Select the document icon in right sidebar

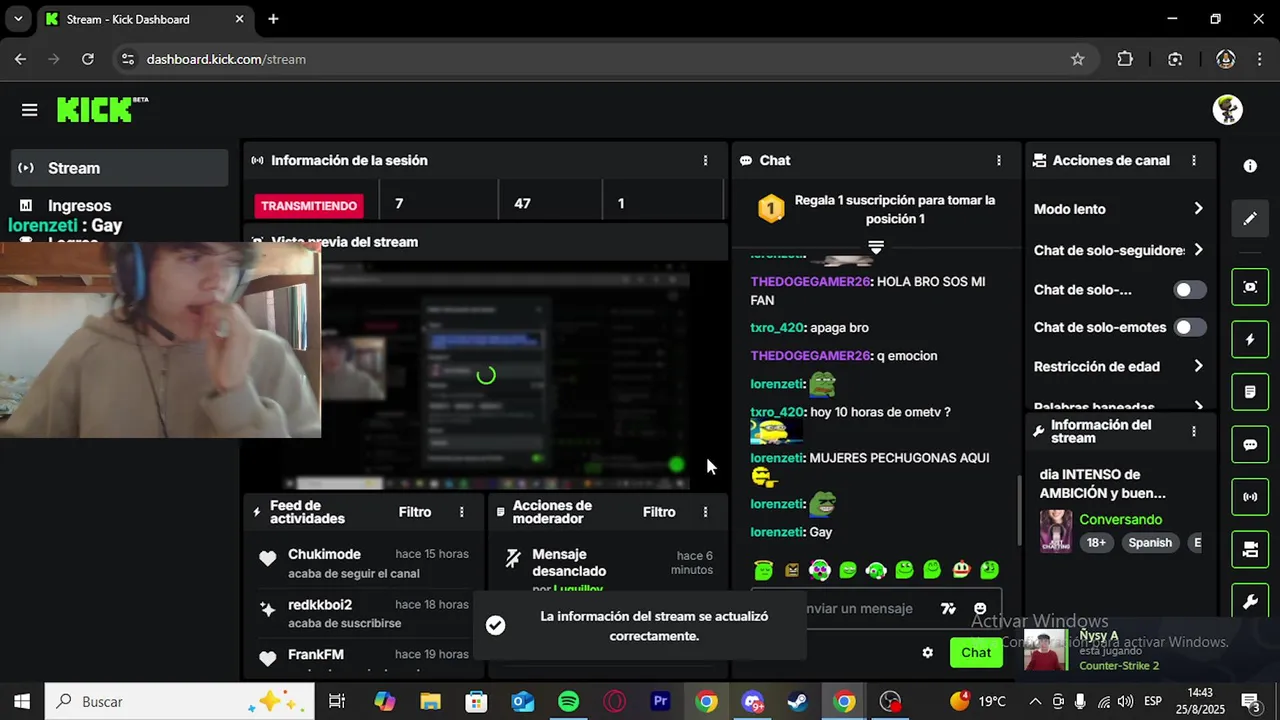point(1250,392)
